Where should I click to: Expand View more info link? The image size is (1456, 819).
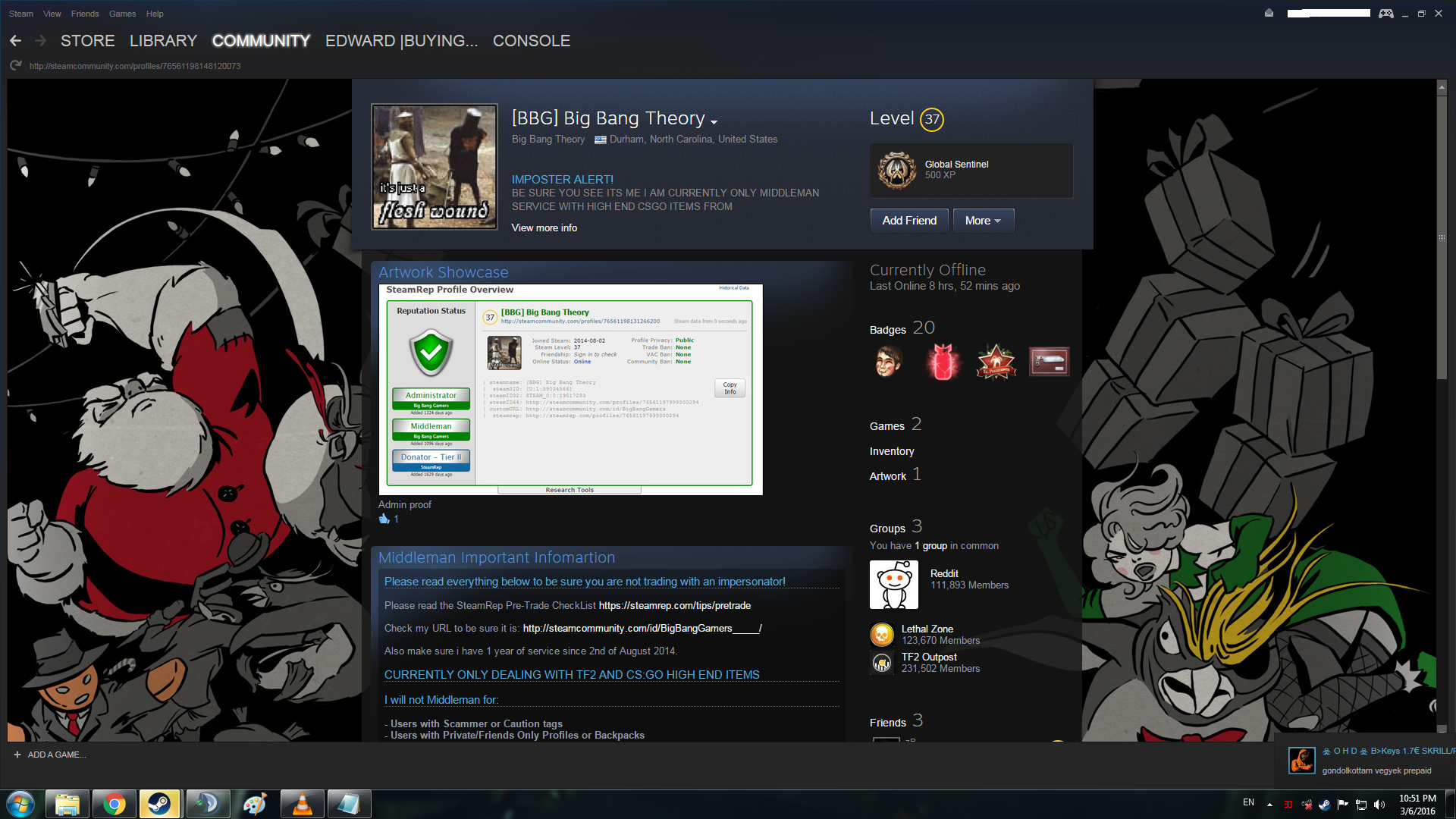click(544, 227)
